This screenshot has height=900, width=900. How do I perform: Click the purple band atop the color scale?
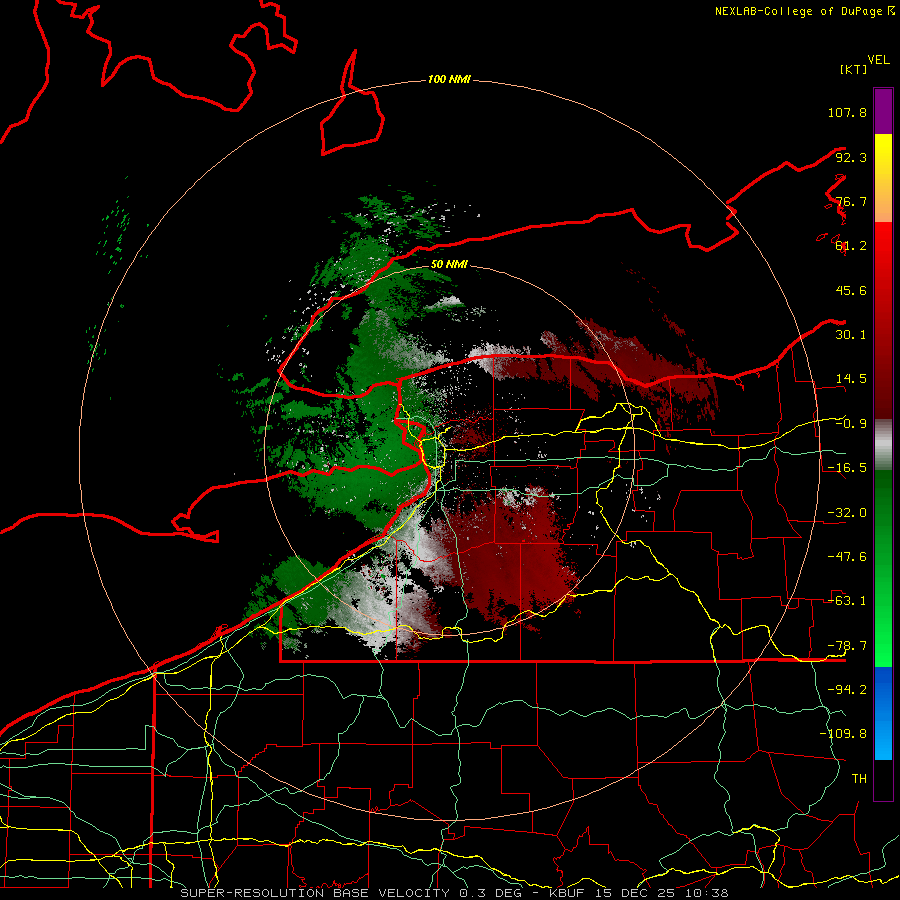tap(883, 111)
